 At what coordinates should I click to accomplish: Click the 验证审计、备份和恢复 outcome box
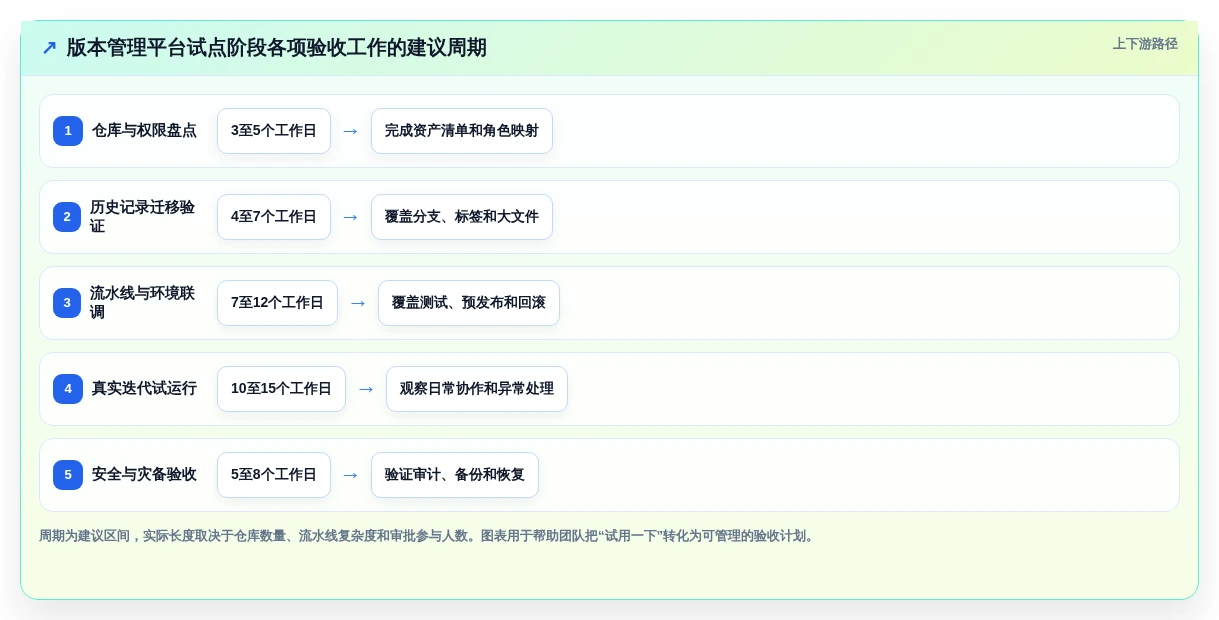pos(455,475)
